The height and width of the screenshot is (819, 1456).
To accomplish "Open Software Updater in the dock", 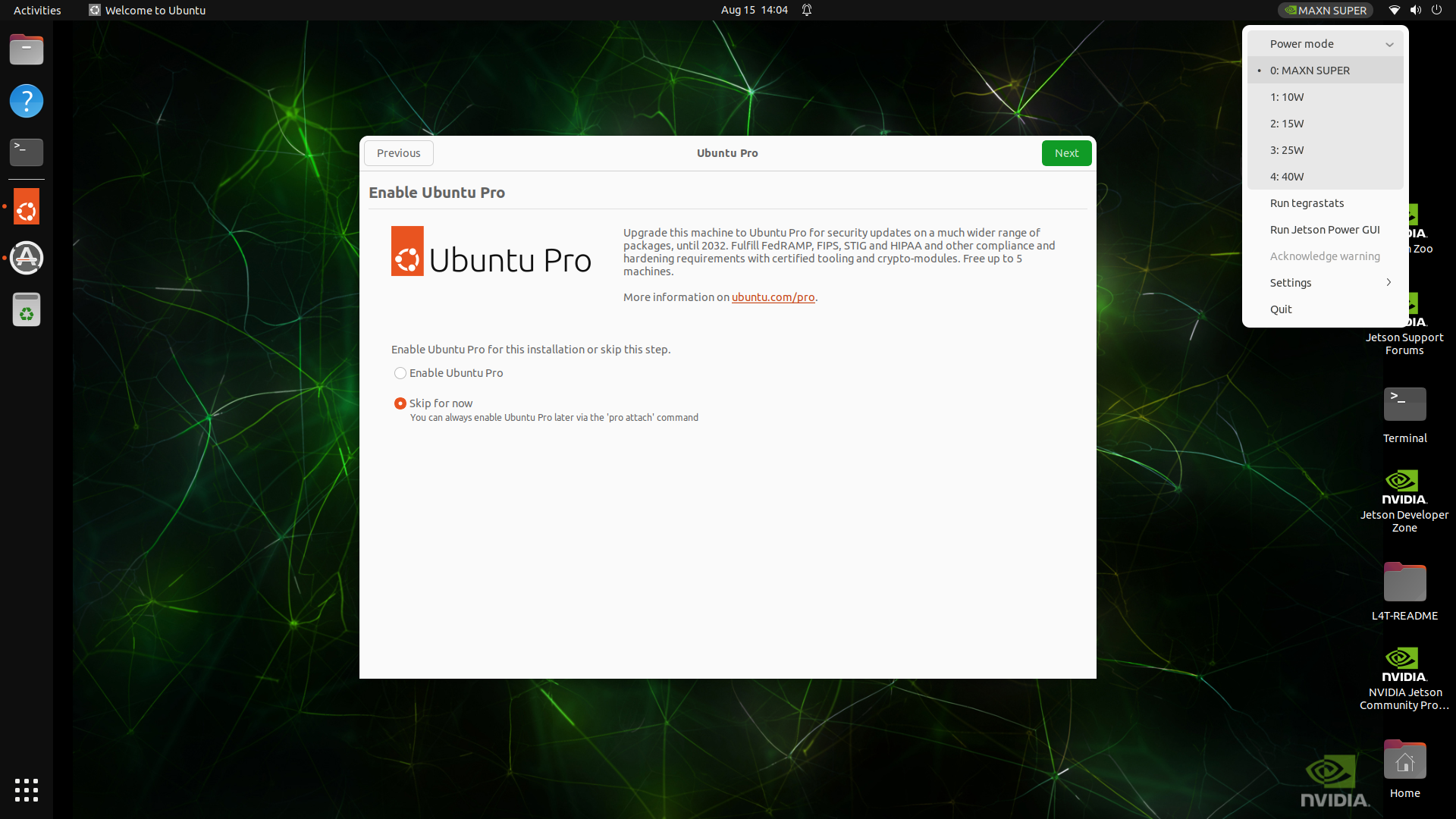I will (x=27, y=258).
